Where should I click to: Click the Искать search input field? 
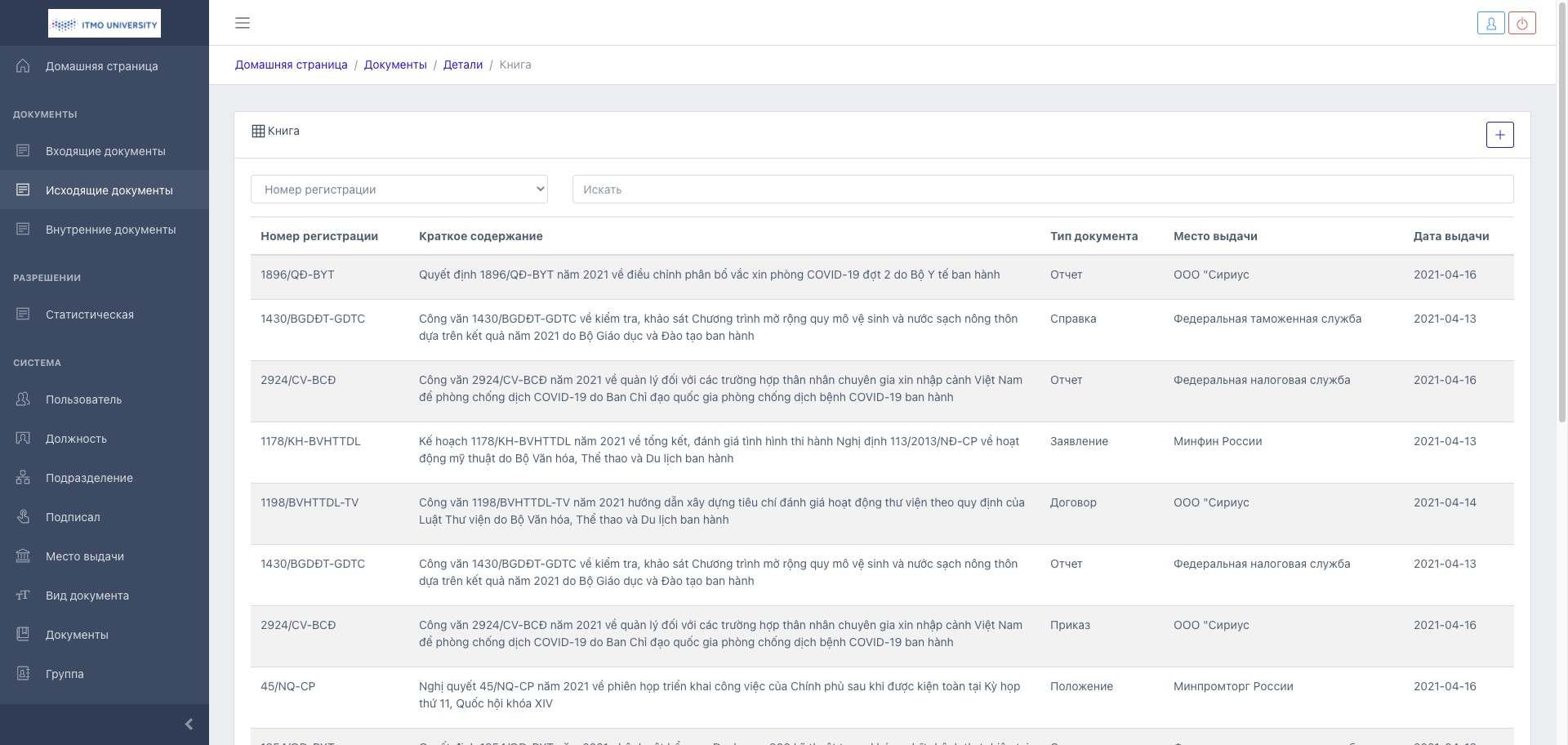tap(1042, 190)
